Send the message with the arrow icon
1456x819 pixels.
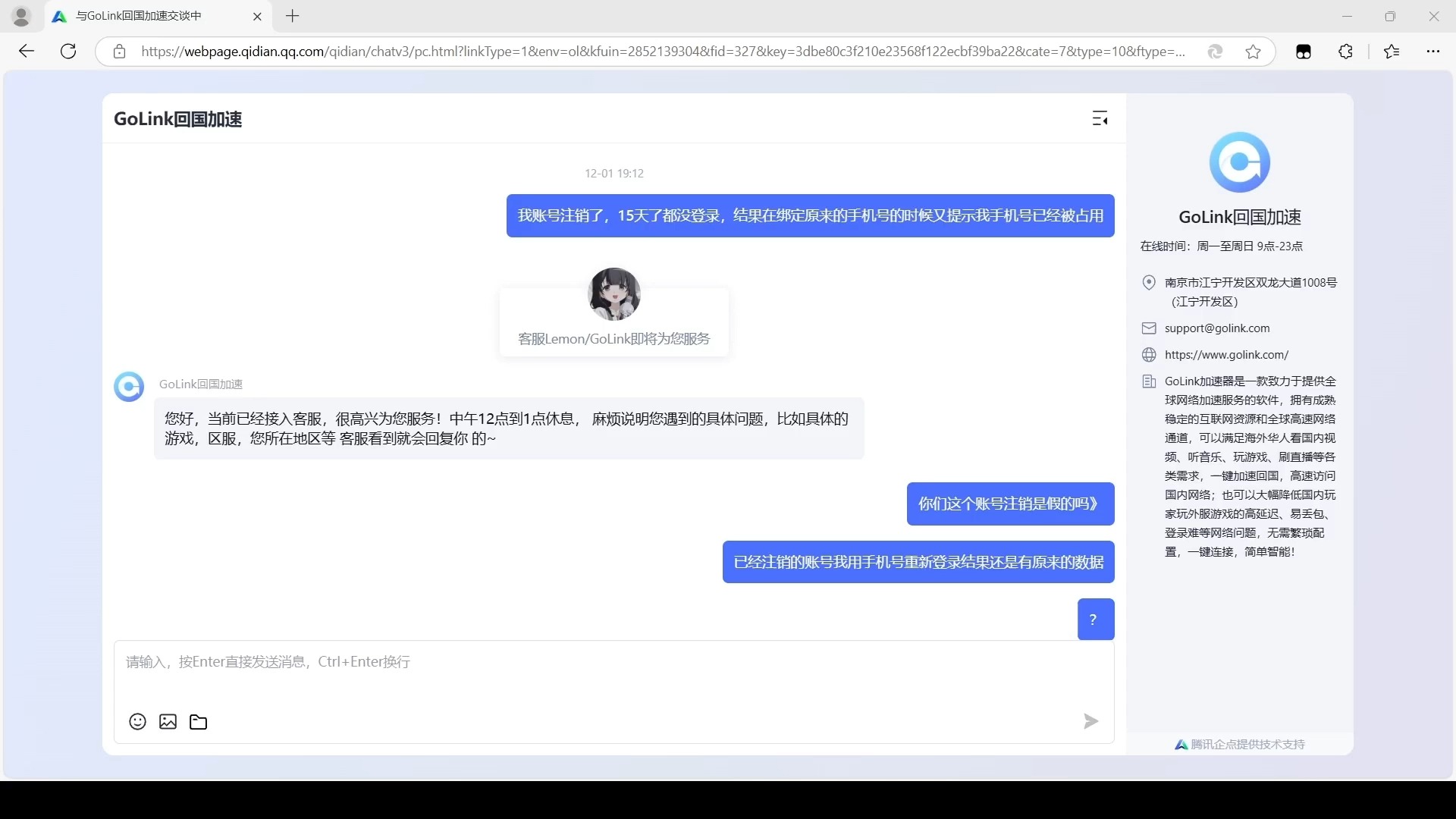pos(1090,721)
